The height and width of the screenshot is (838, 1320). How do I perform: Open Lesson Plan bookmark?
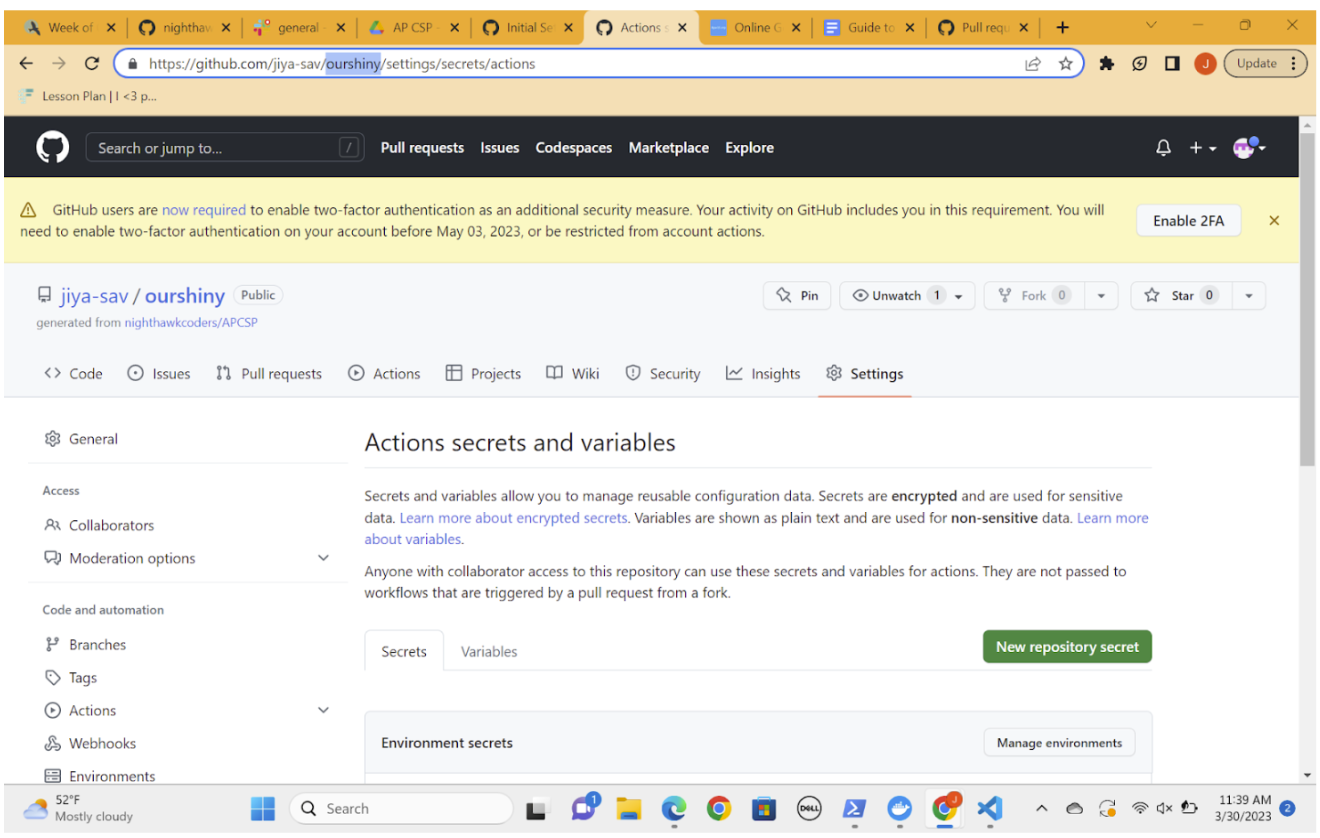coord(88,97)
